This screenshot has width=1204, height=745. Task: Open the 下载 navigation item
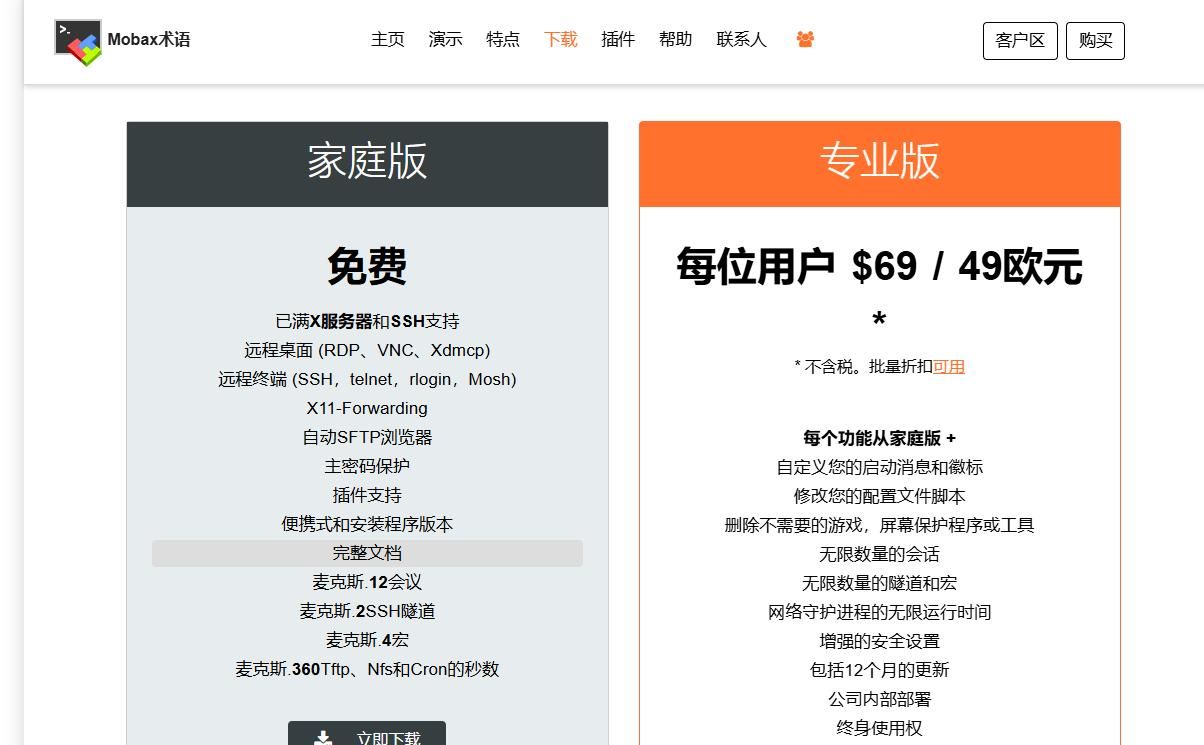[x=561, y=39]
